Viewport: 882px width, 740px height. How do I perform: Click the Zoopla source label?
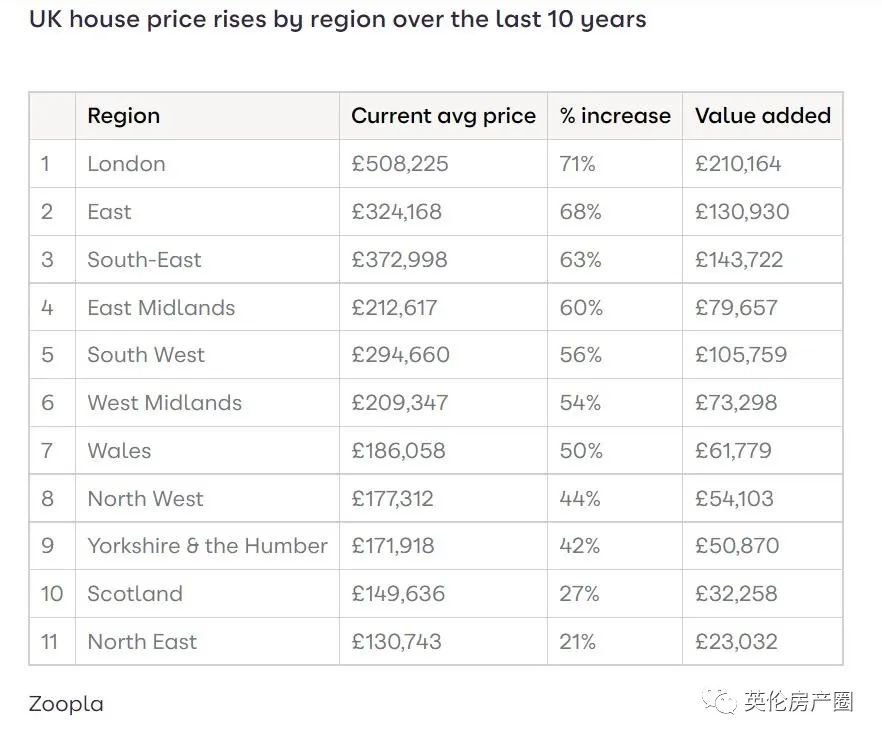(x=66, y=704)
